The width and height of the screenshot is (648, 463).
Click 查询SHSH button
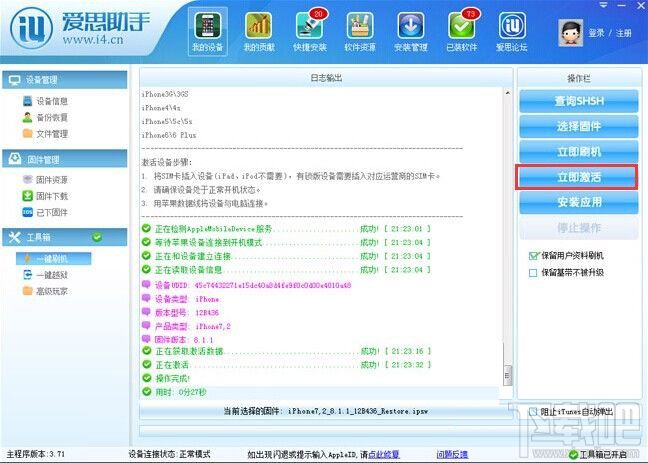579,101
